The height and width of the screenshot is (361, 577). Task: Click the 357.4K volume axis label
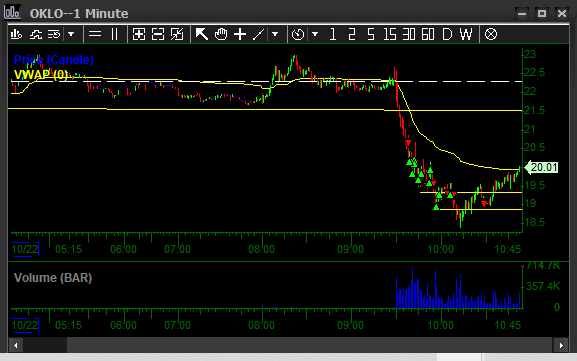click(543, 286)
